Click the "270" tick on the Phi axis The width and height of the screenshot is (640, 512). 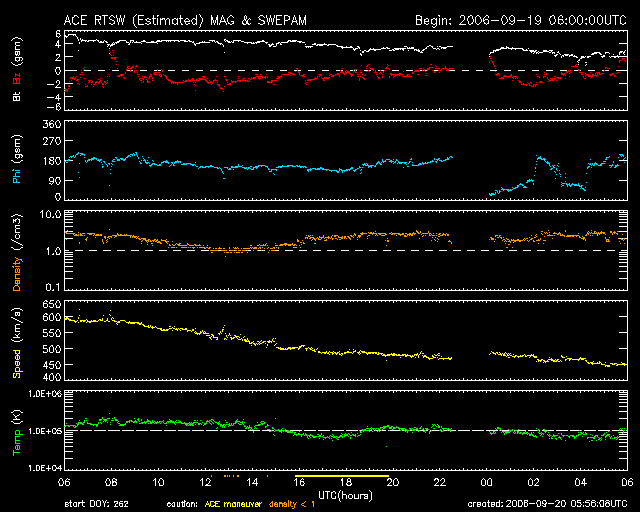pyautogui.click(x=52, y=142)
